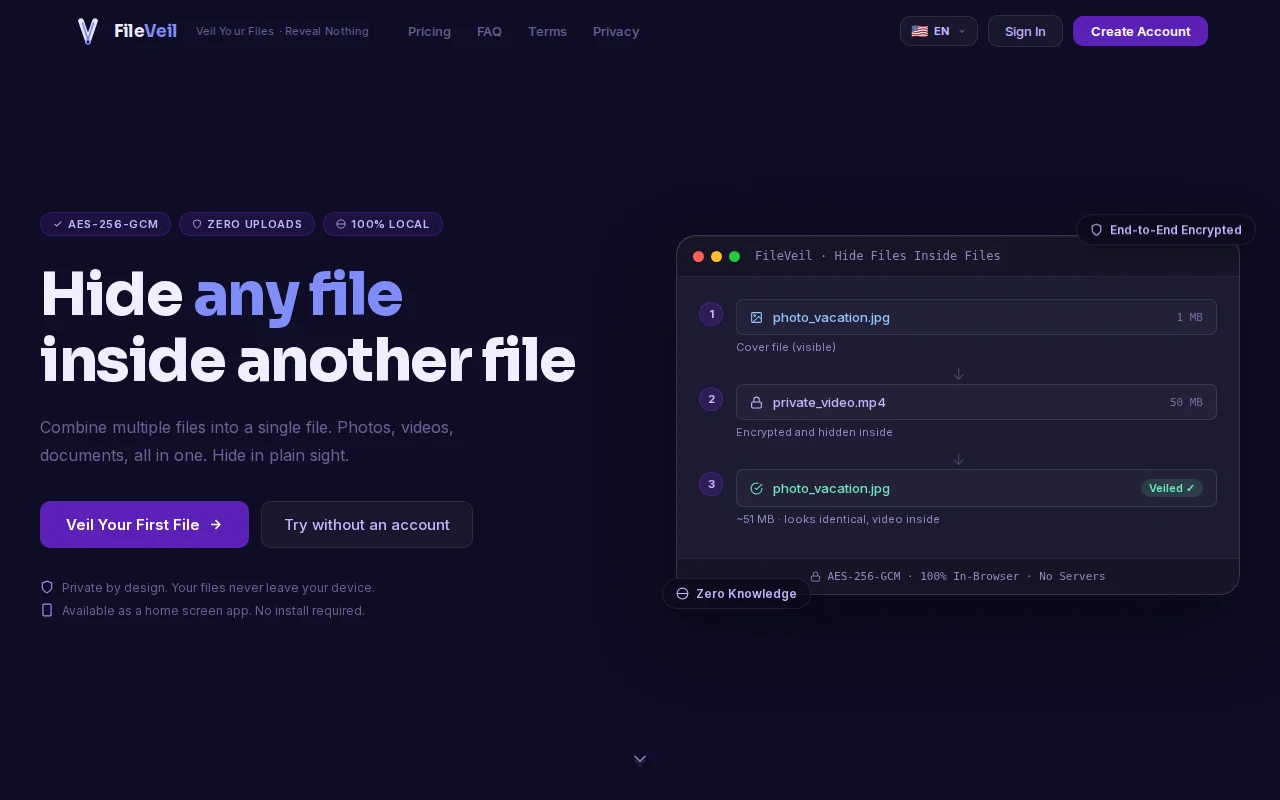Click the circle icon in 100% LOCAL badge

pyautogui.click(x=341, y=224)
